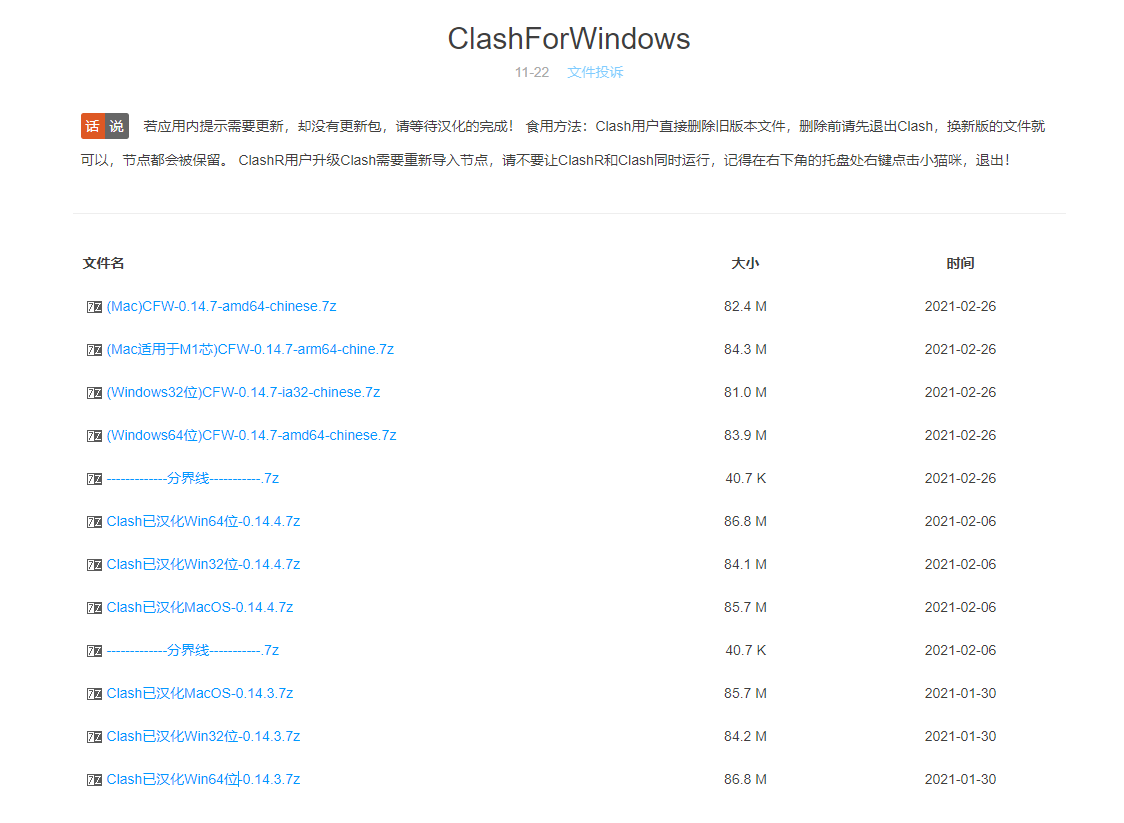Click 7z icon beside Clash已汉化Win64位-0.14.3.7z
The height and width of the screenshot is (823, 1124).
(94, 780)
